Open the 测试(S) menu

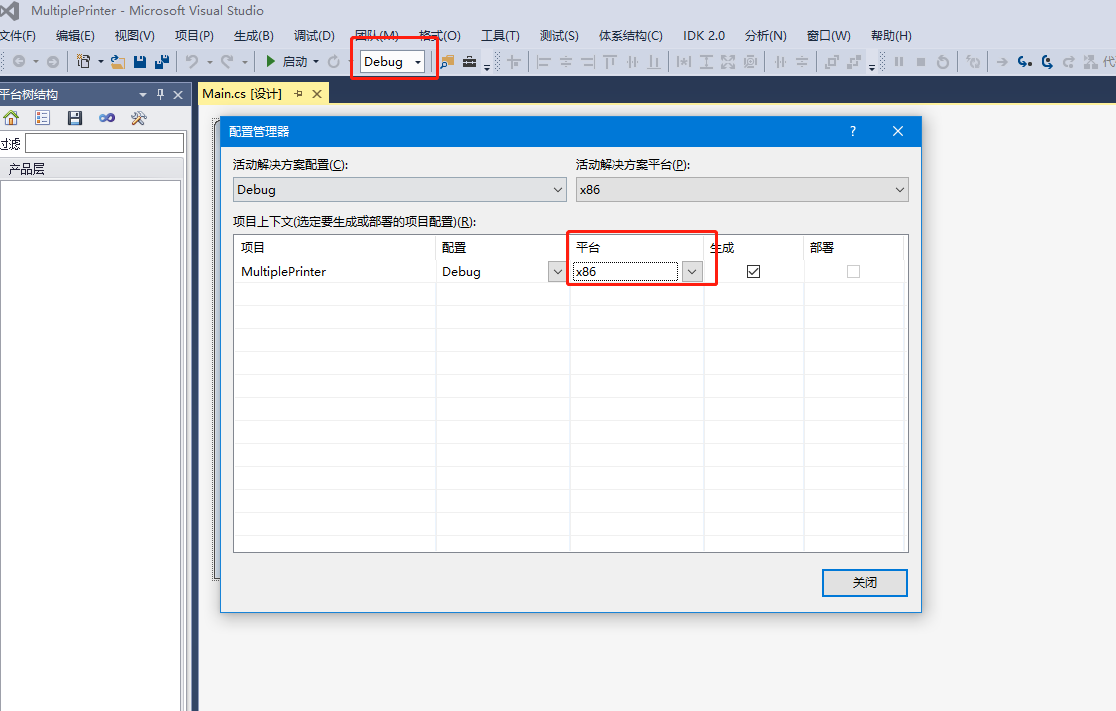[x=559, y=36]
